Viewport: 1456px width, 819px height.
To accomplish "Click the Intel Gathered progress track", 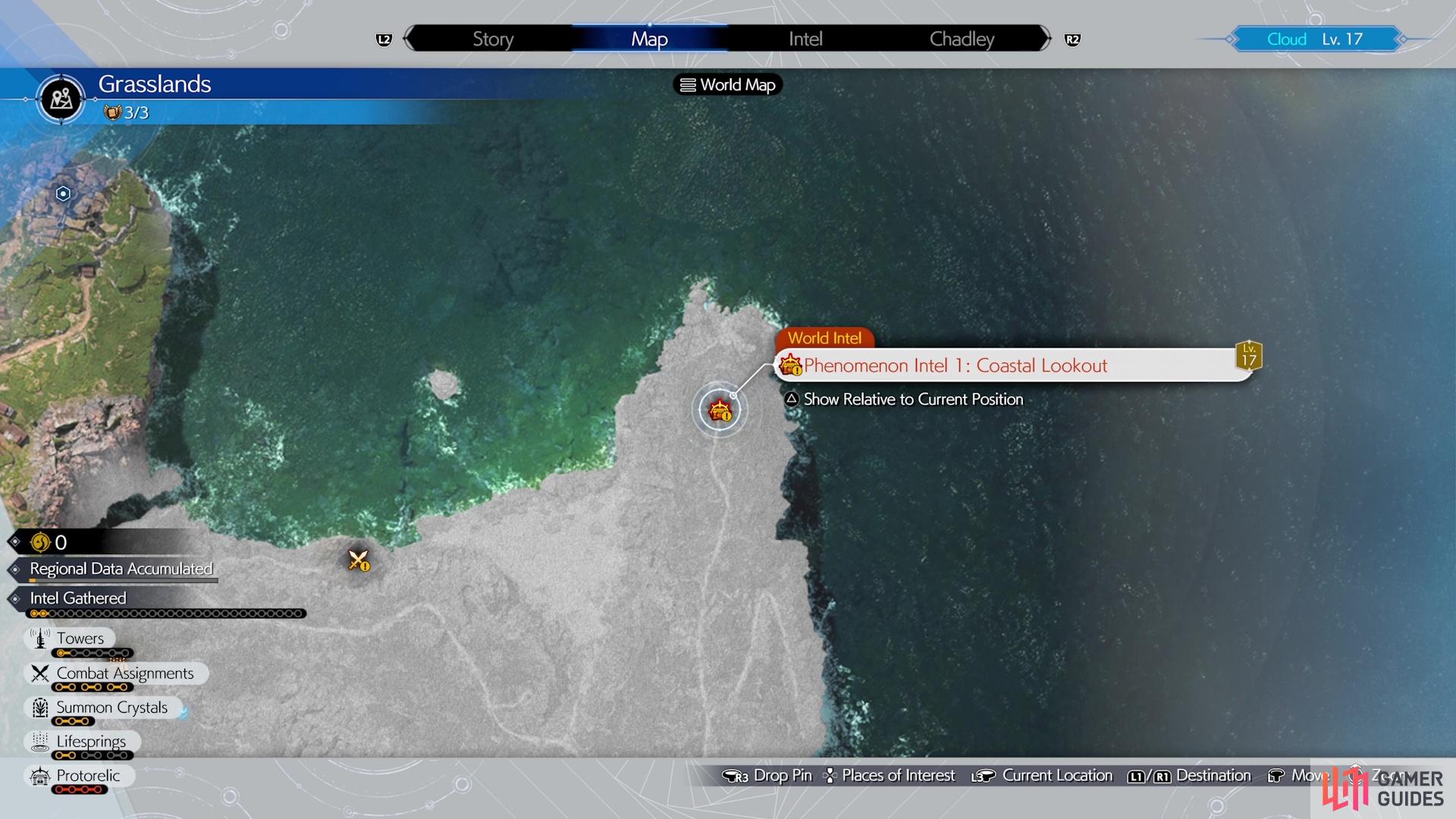I will [167, 613].
